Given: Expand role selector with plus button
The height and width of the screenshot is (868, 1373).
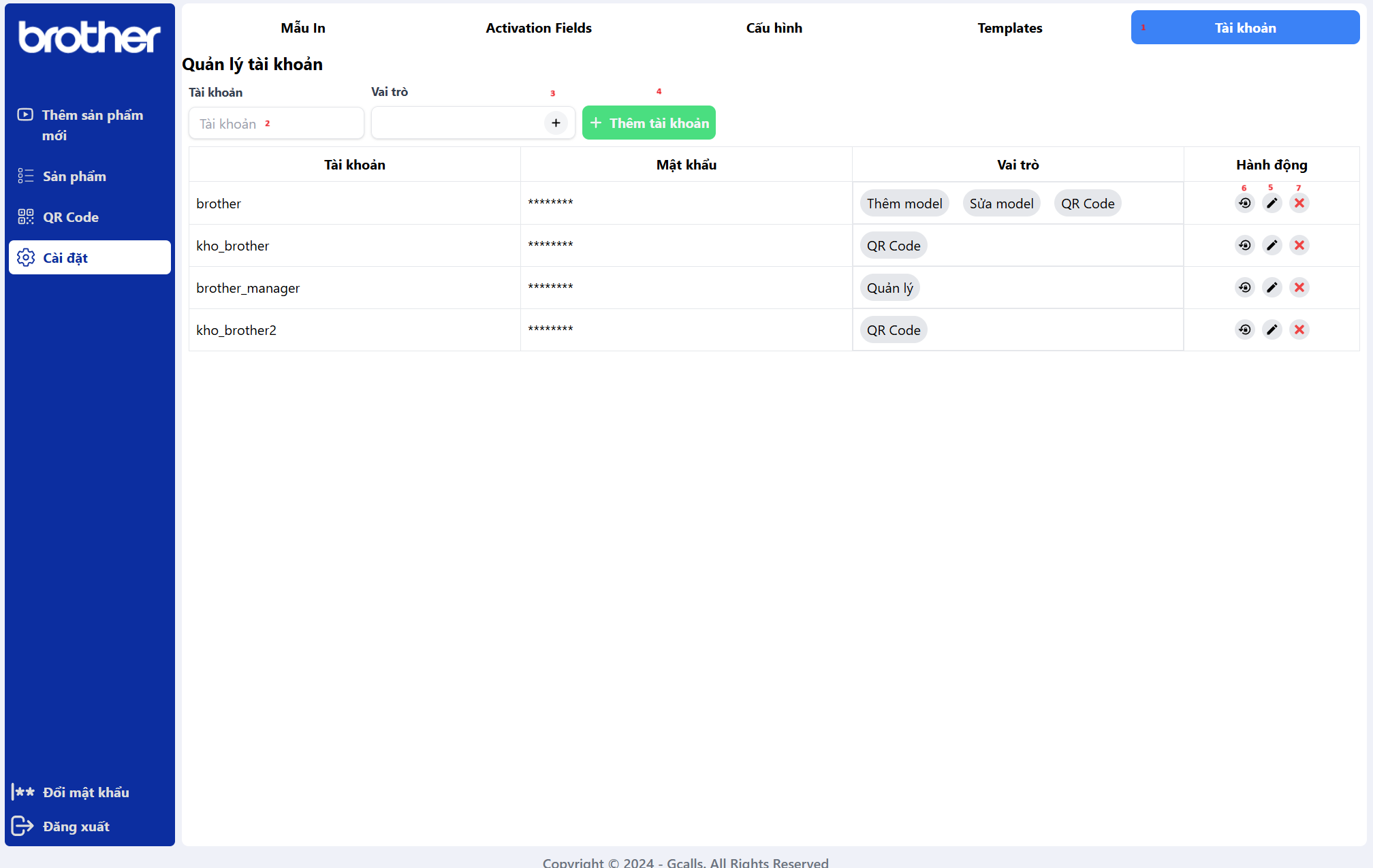Looking at the screenshot, I should [x=556, y=123].
